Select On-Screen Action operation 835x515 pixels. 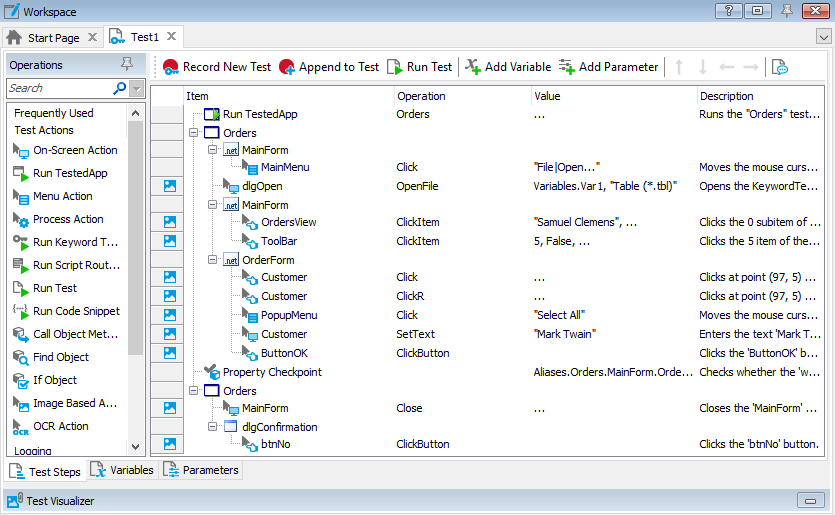[x=65, y=151]
